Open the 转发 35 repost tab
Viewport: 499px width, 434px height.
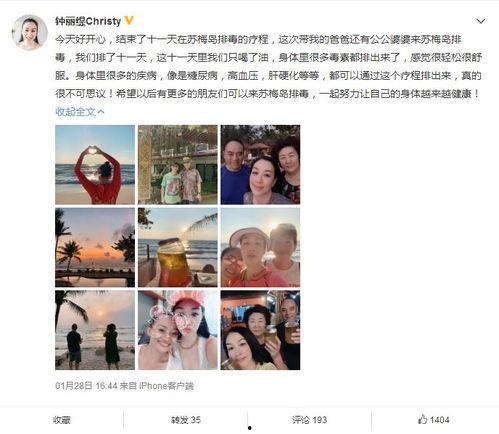coord(186,420)
